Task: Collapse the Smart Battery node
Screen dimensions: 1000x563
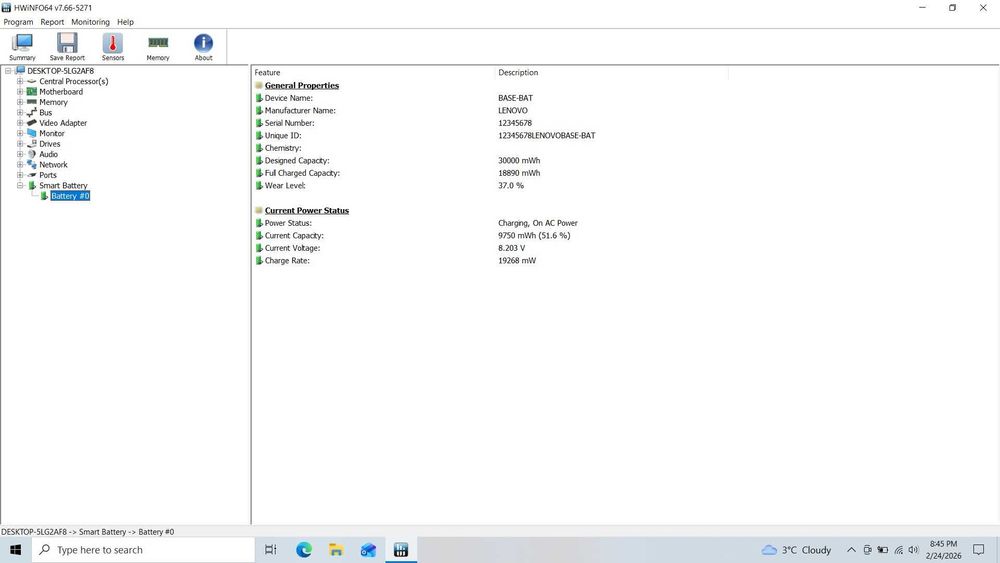Action: point(20,186)
